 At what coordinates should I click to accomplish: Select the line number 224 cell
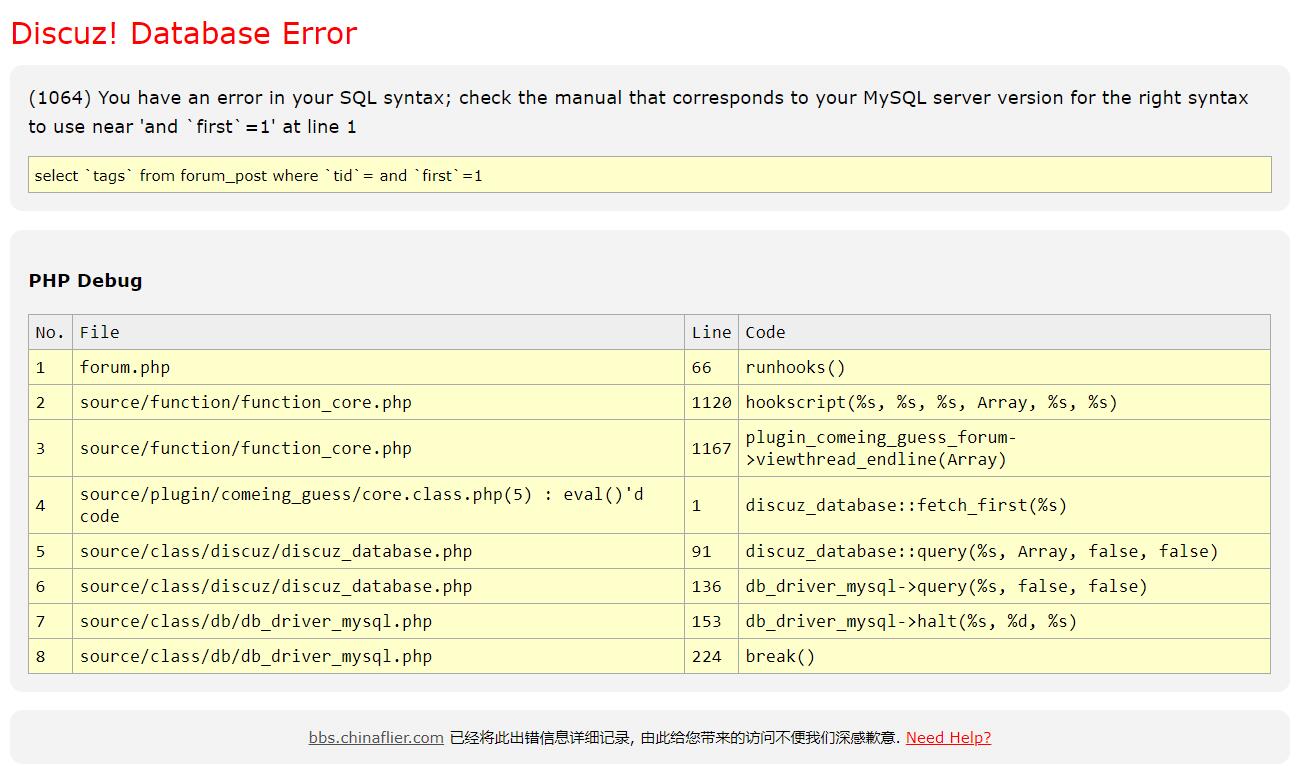pos(711,656)
